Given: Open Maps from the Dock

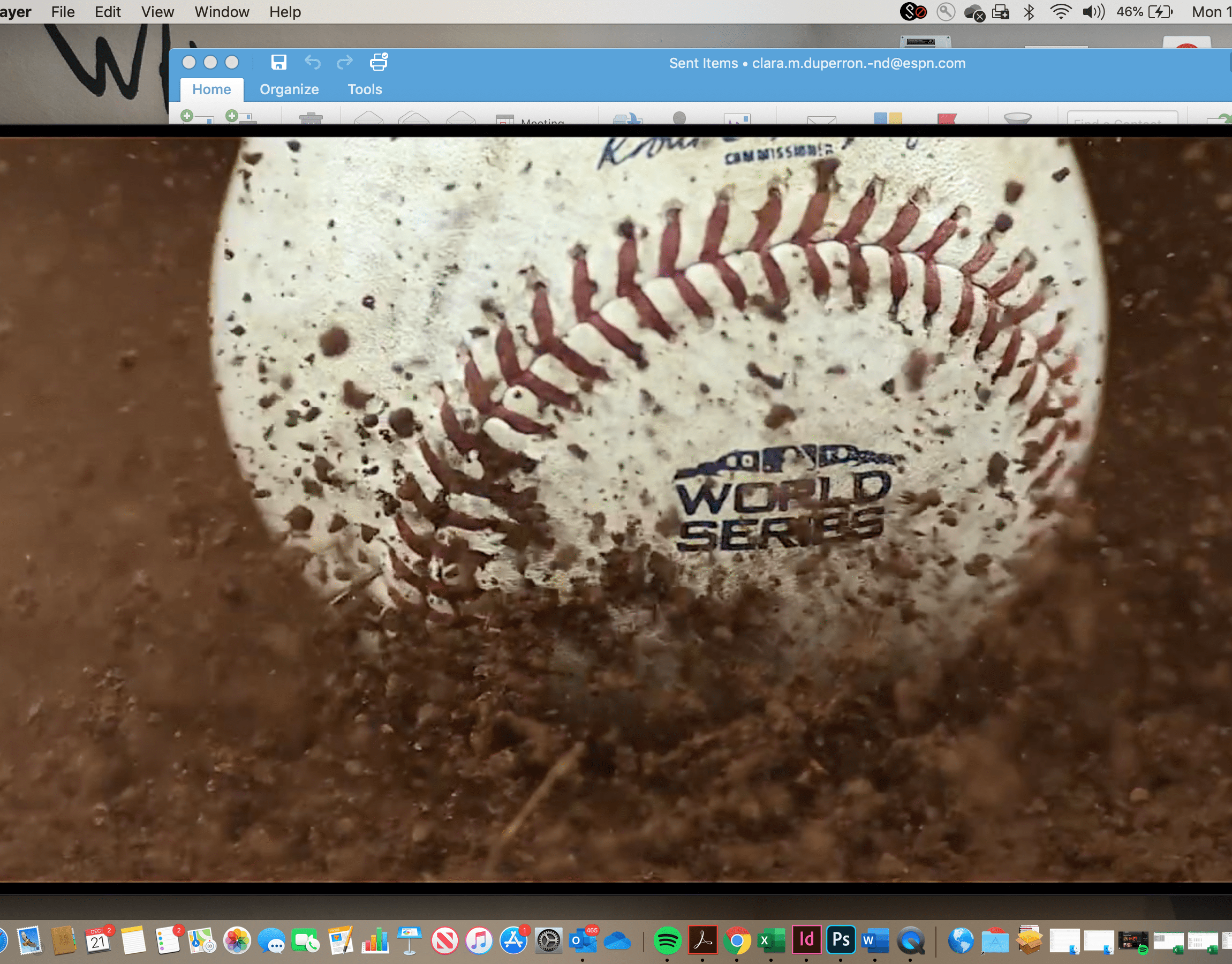Looking at the screenshot, I should pyautogui.click(x=202, y=941).
